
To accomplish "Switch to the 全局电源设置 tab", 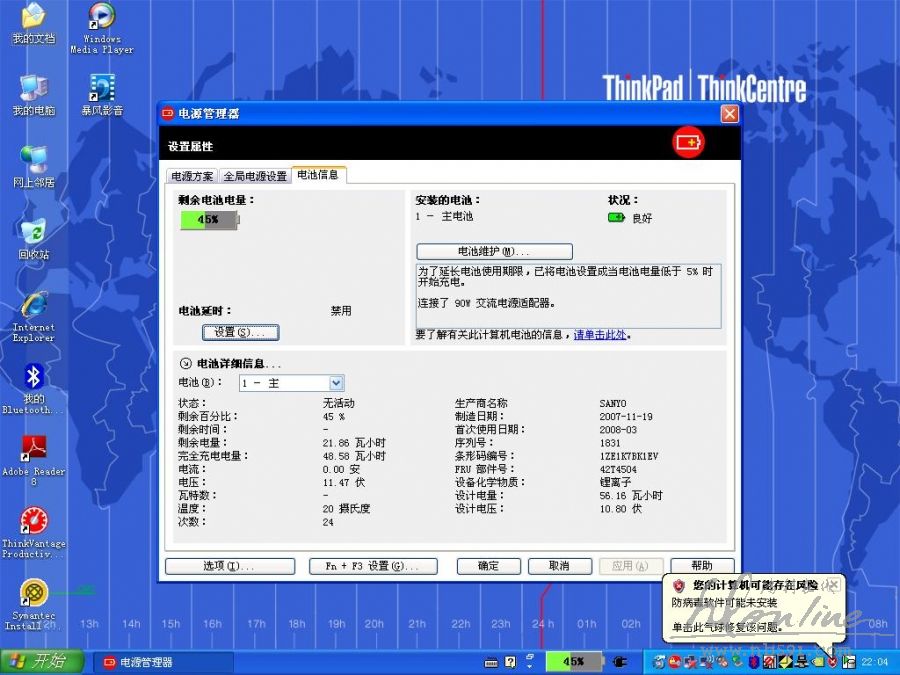I will click(x=255, y=176).
